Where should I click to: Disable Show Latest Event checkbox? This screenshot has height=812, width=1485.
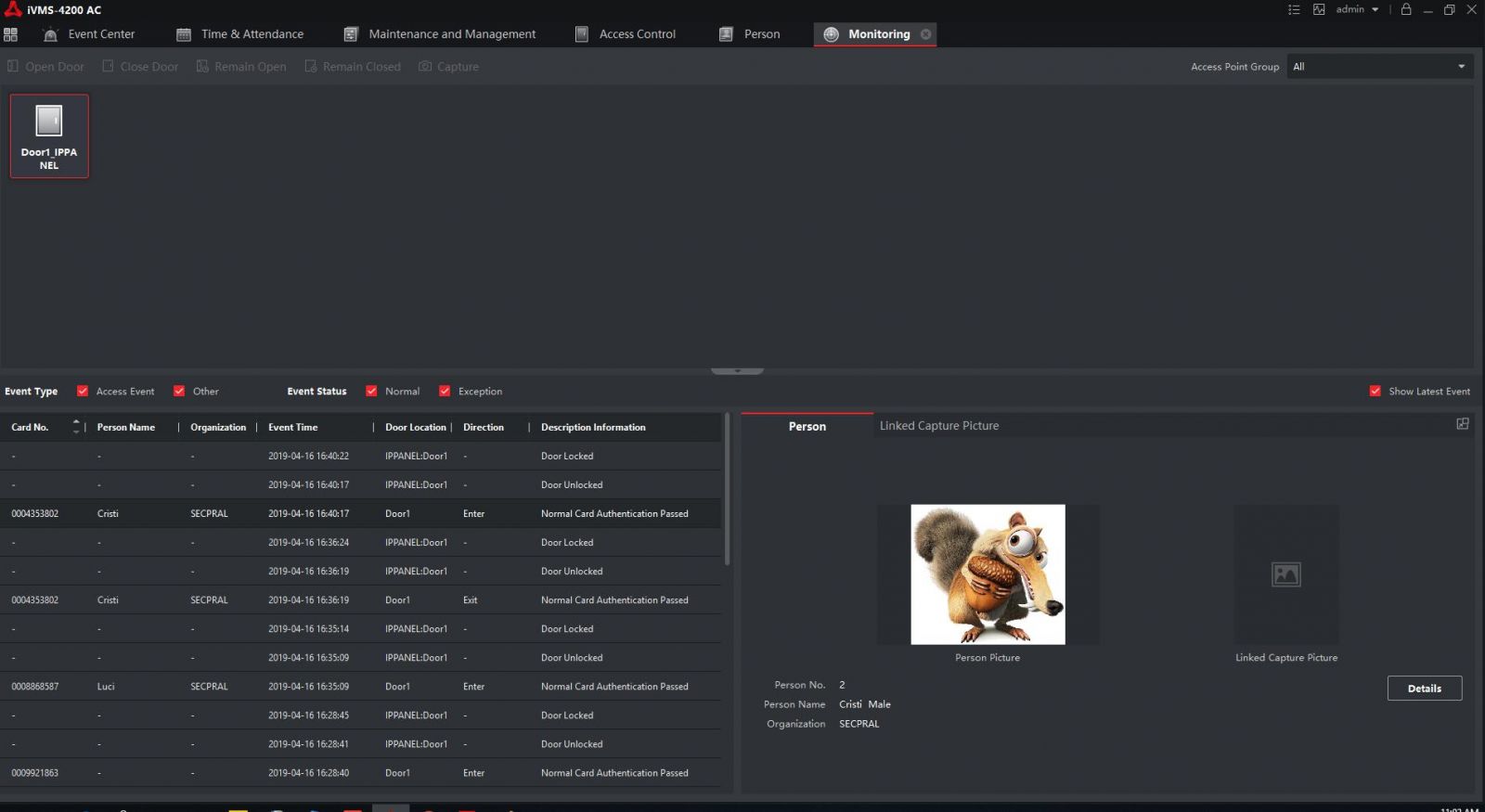coord(1375,392)
